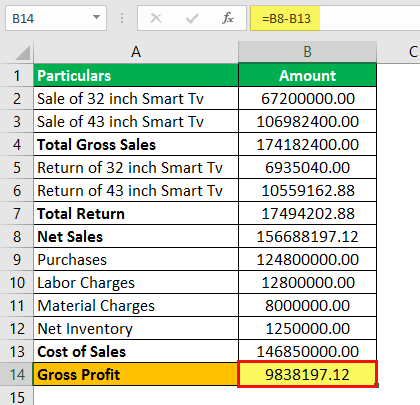This screenshot has height=405, width=420.
Task: Select row 4 header
Action: coord(17,144)
